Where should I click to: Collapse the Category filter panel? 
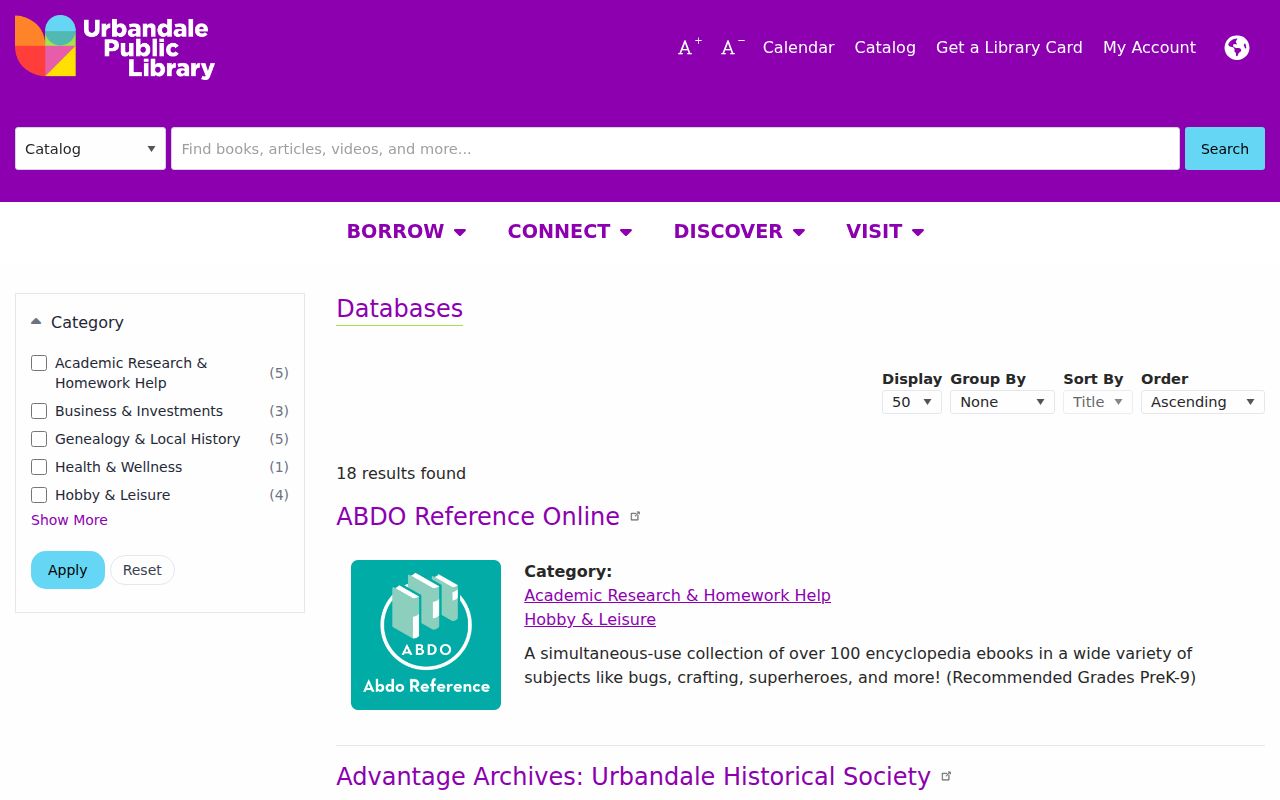78,322
